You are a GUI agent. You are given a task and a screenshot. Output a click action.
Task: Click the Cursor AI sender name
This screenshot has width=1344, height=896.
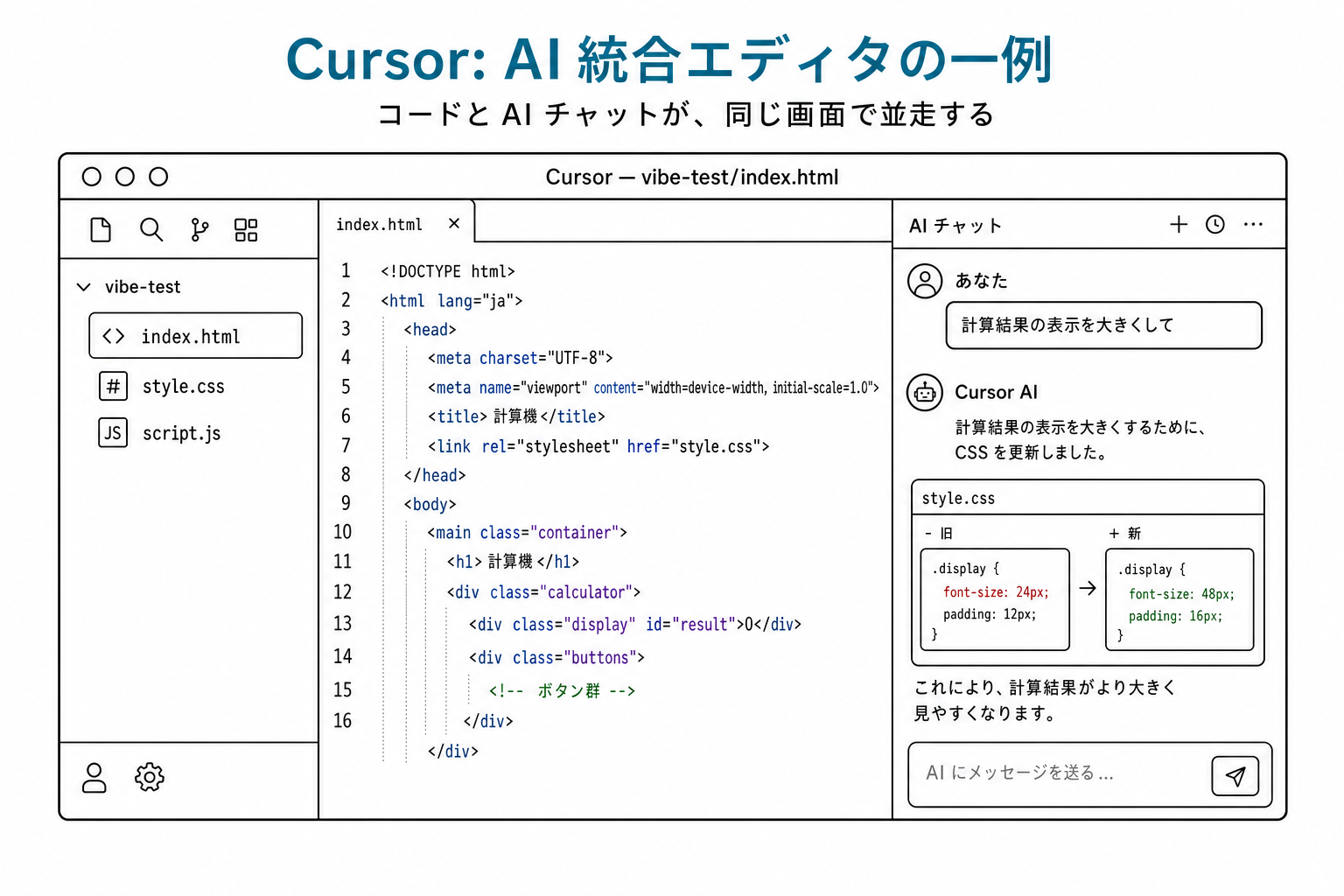coord(996,392)
